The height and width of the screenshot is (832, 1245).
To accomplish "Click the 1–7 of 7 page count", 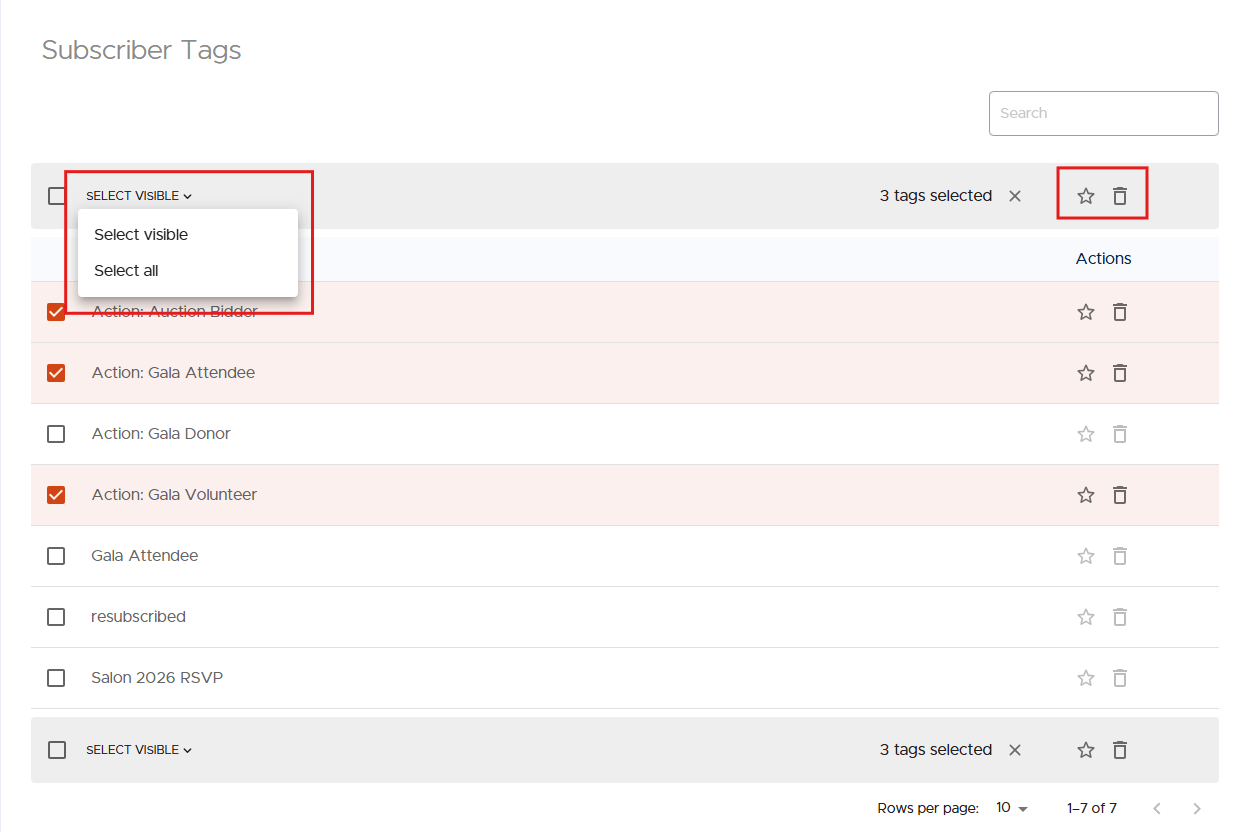I will (x=1092, y=808).
